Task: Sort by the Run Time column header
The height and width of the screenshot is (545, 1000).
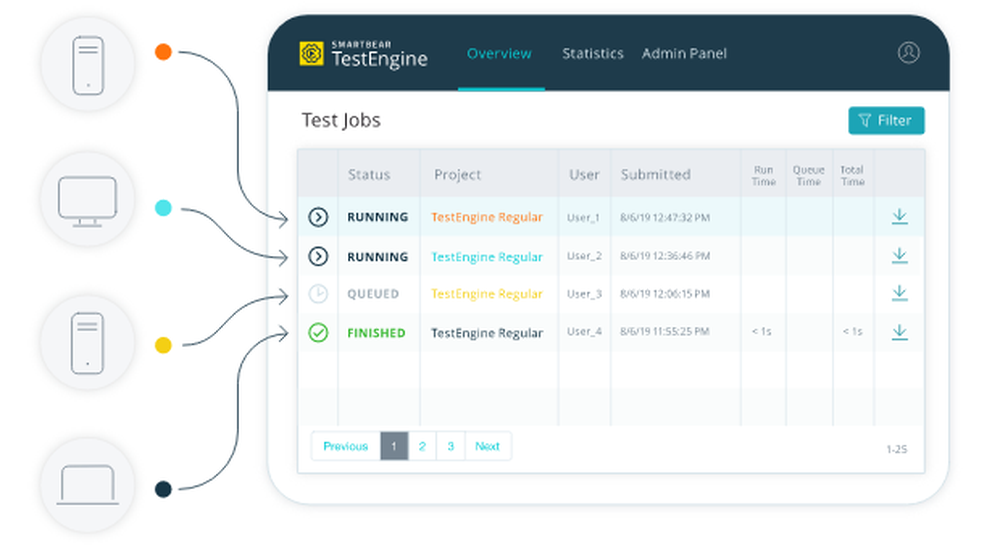Action: tap(763, 175)
